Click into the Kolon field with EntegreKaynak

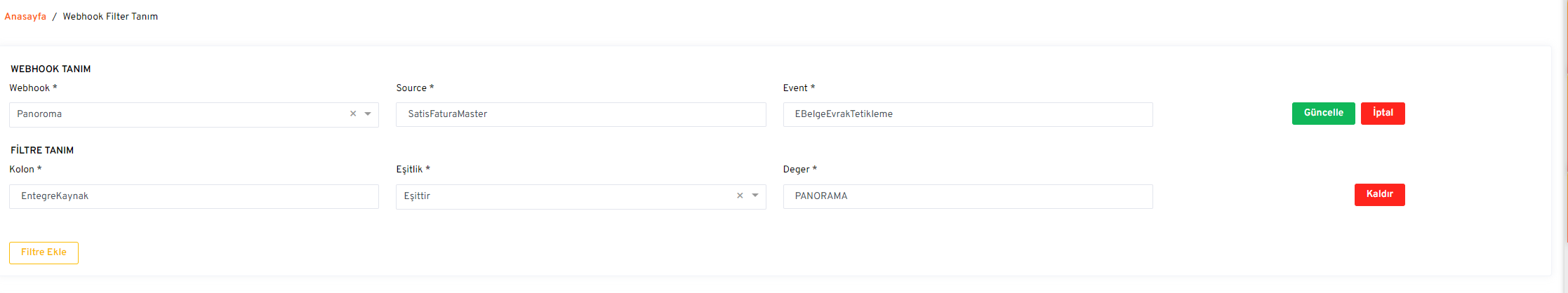[x=194, y=196]
